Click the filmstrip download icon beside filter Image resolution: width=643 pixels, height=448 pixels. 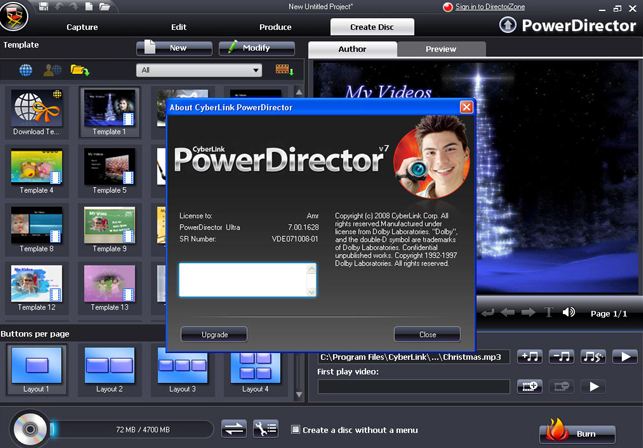(x=284, y=70)
